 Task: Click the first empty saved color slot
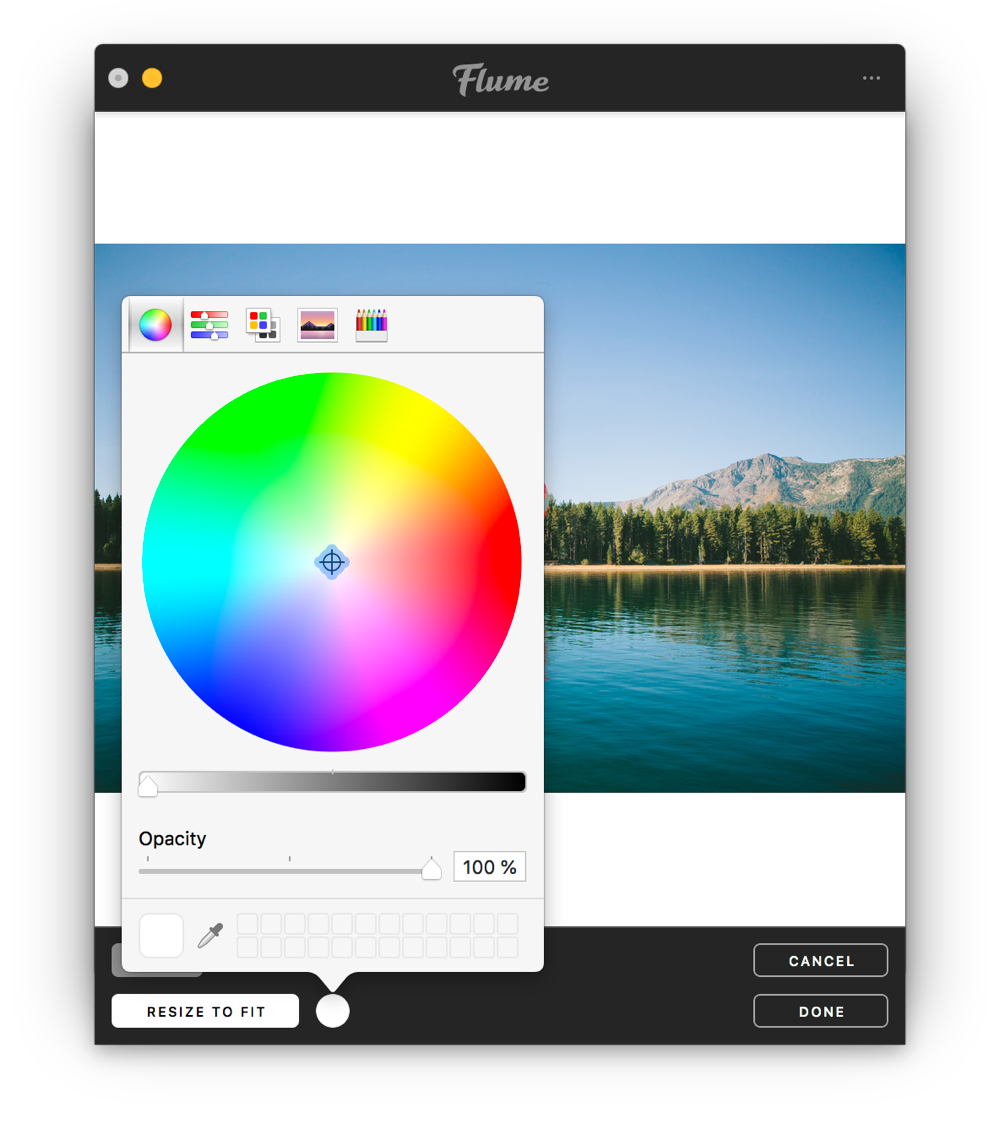[x=248, y=923]
